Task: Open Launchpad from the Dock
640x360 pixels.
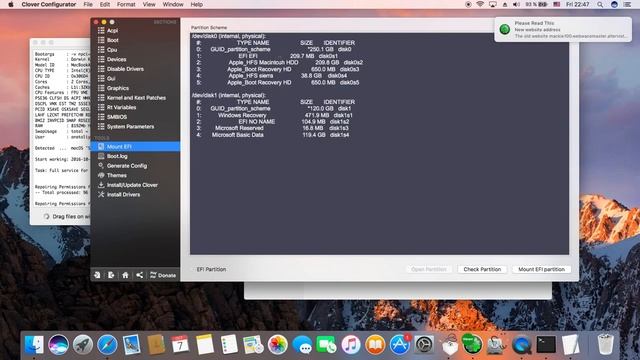Action: pyautogui.click(x=83, y=345)
